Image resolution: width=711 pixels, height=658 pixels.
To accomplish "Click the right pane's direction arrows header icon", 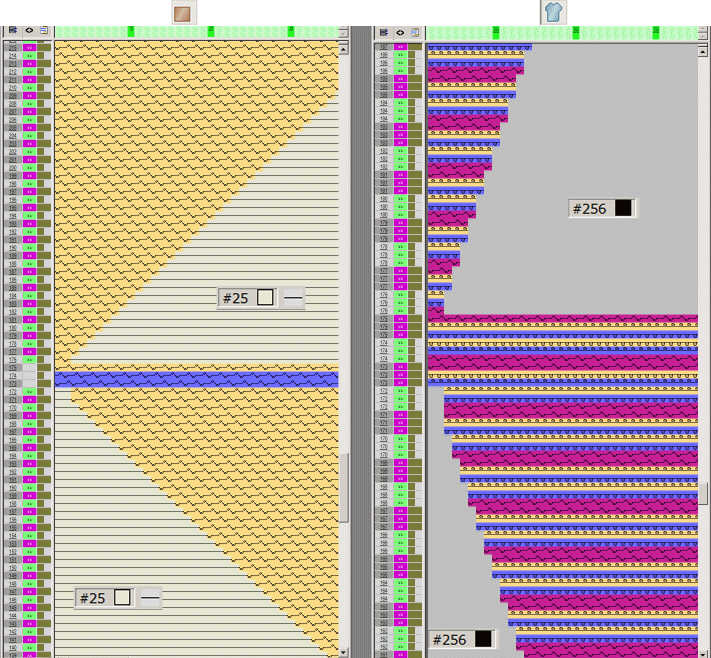I will (400, 32).
